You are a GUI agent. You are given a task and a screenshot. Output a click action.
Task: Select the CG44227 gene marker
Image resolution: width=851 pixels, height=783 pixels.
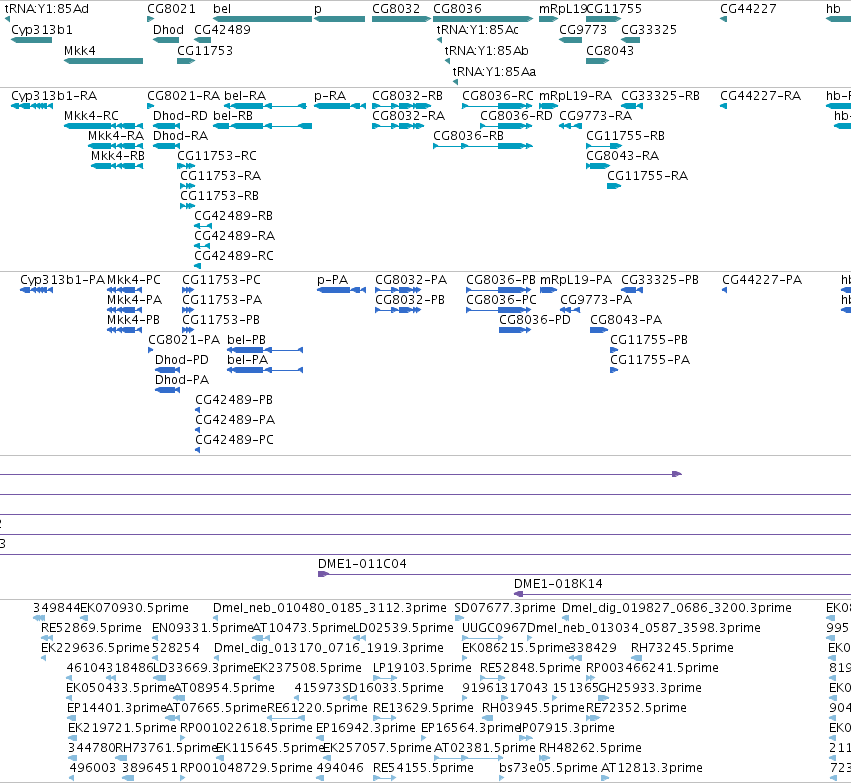(723, 19)
